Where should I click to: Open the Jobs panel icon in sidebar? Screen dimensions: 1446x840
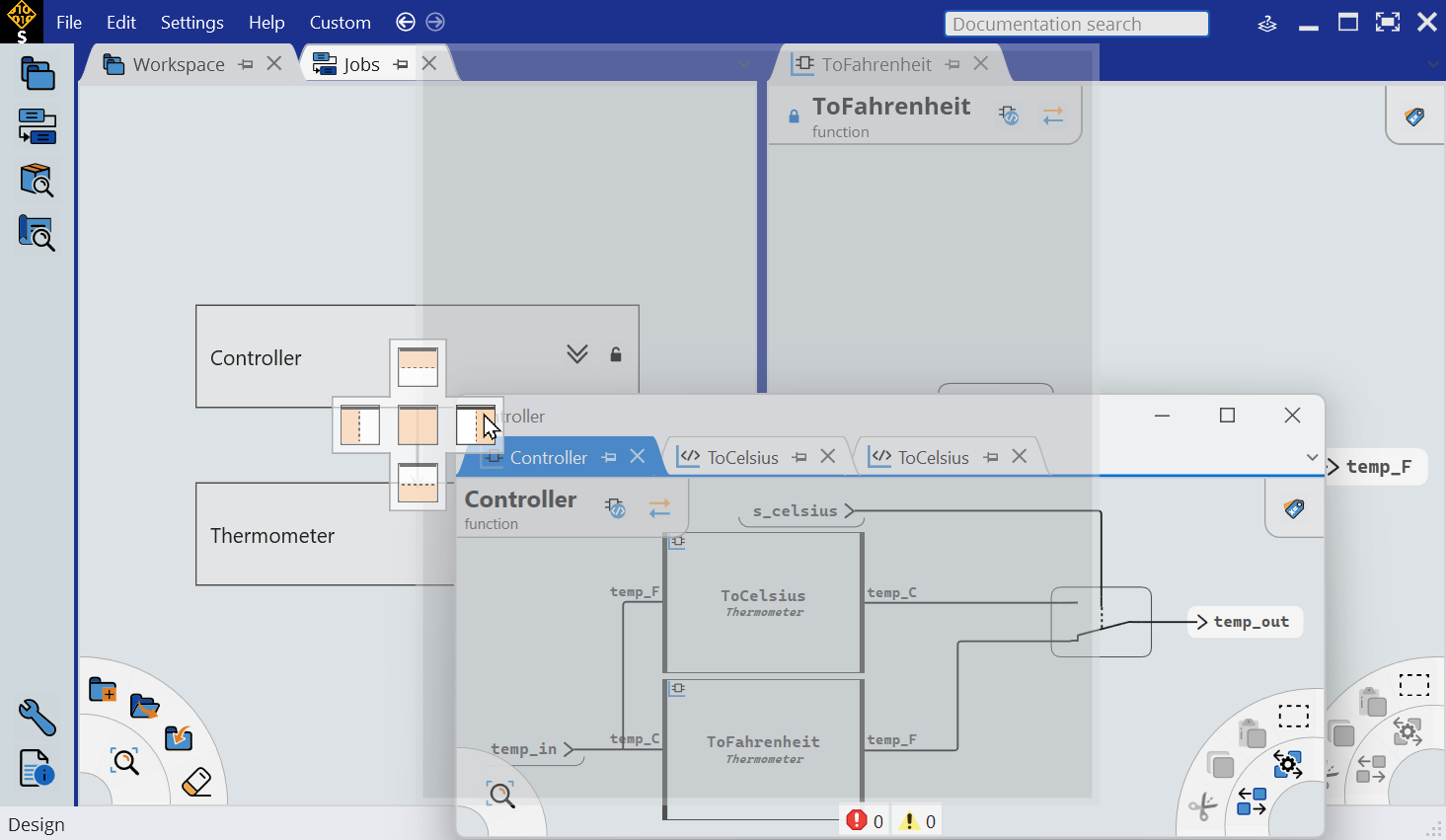38,126
